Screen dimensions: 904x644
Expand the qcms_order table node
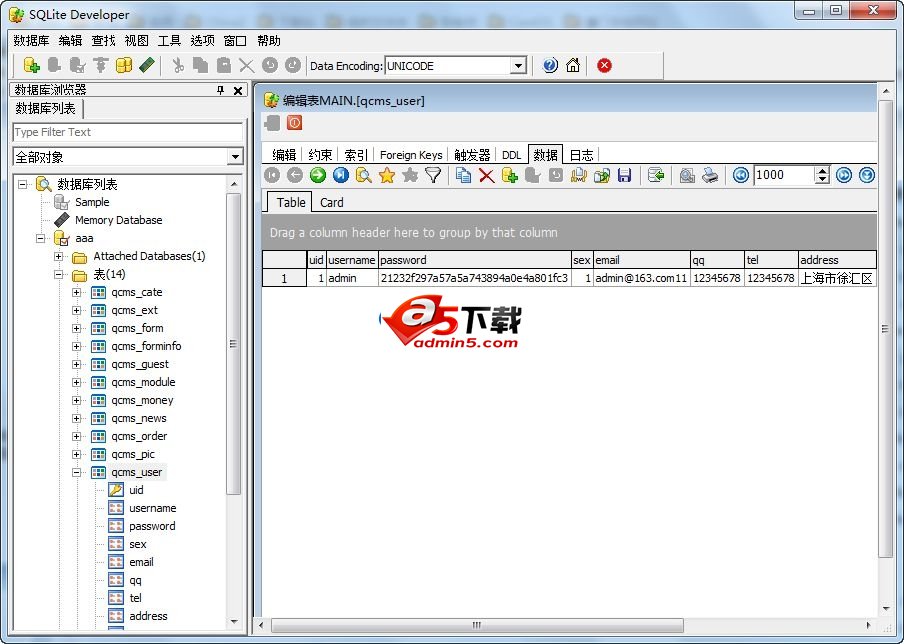click(76, 436)
